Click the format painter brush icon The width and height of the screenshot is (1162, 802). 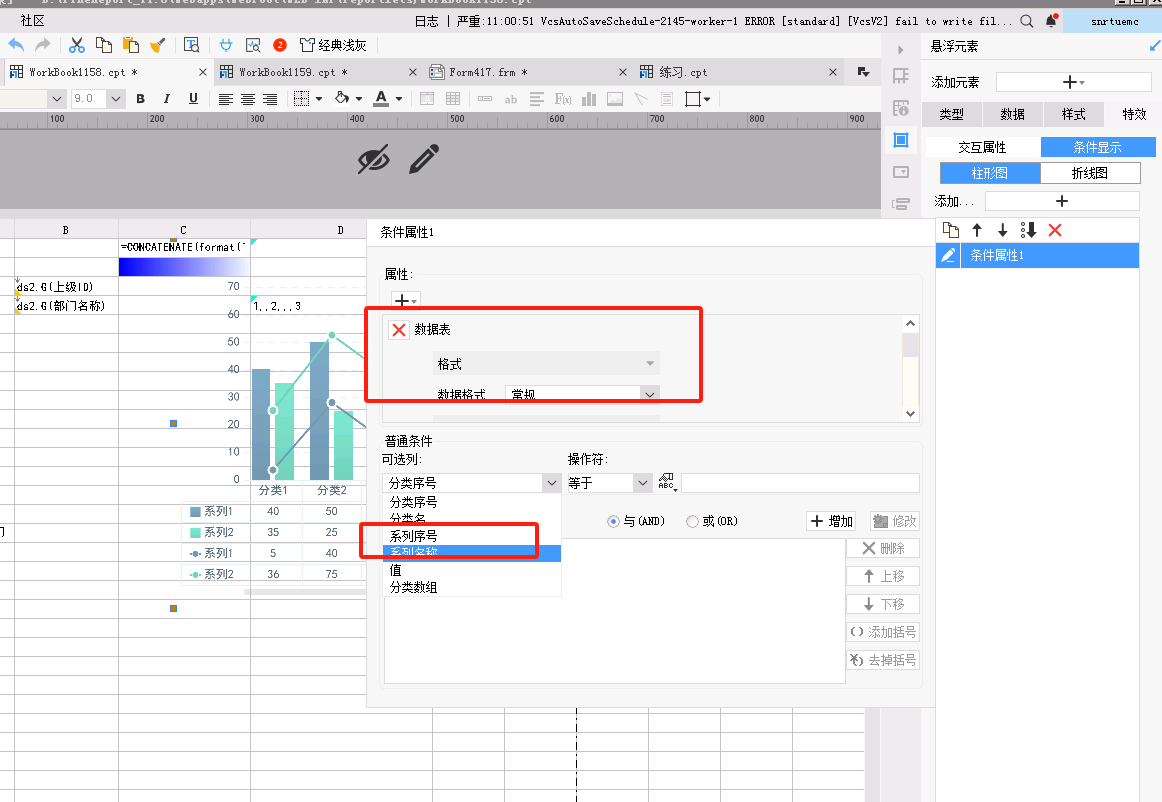156,45
